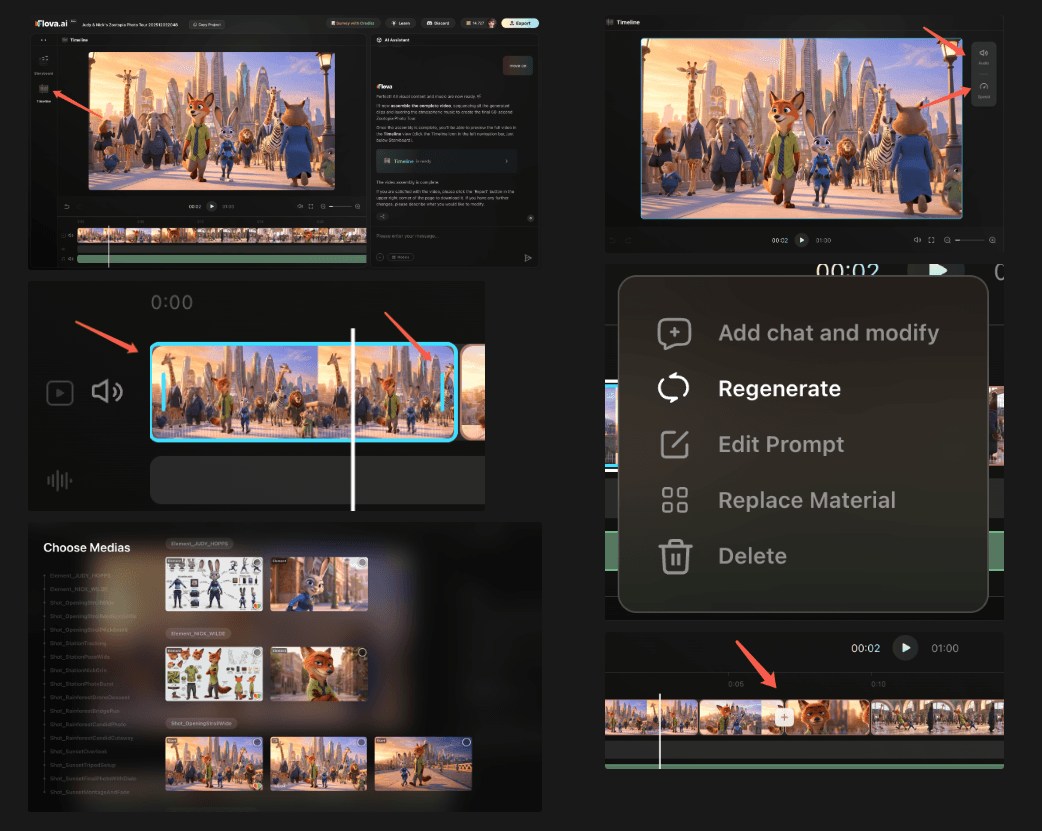
Task: Play the video in the full editor view
Action: (212, 206)
